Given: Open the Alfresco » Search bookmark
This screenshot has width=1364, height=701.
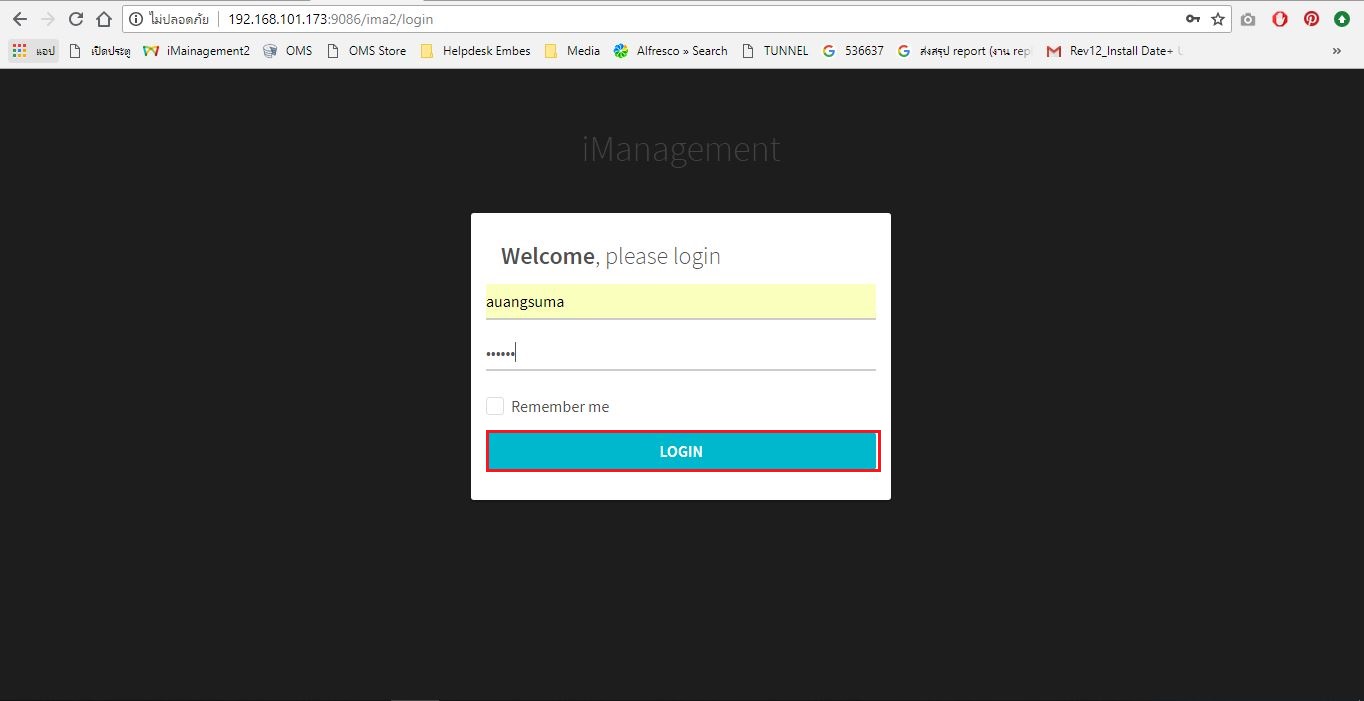Looking at the screenshot, I should pyautogui.click(x=671, y=51).
